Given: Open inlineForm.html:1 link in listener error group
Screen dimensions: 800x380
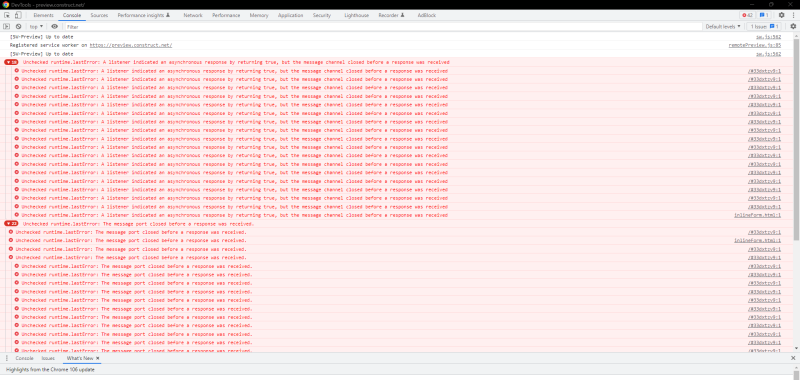Looking at the screenshot, I should click(757, 215).
